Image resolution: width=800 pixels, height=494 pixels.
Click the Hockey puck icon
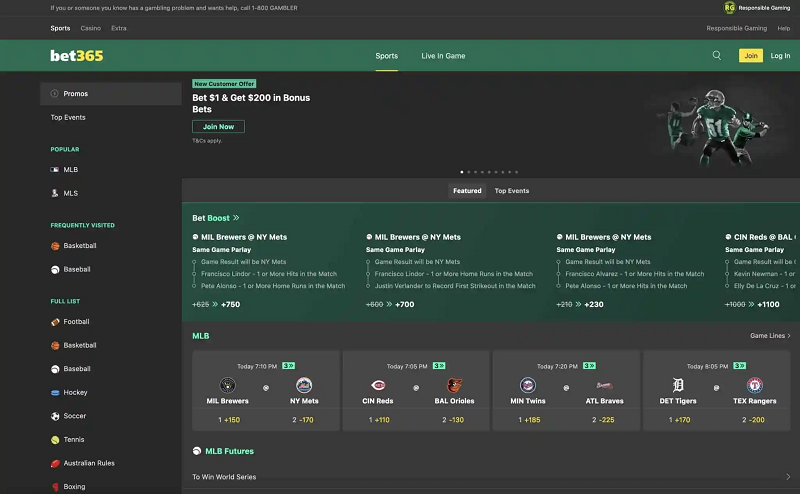click(x=55, y=392)
